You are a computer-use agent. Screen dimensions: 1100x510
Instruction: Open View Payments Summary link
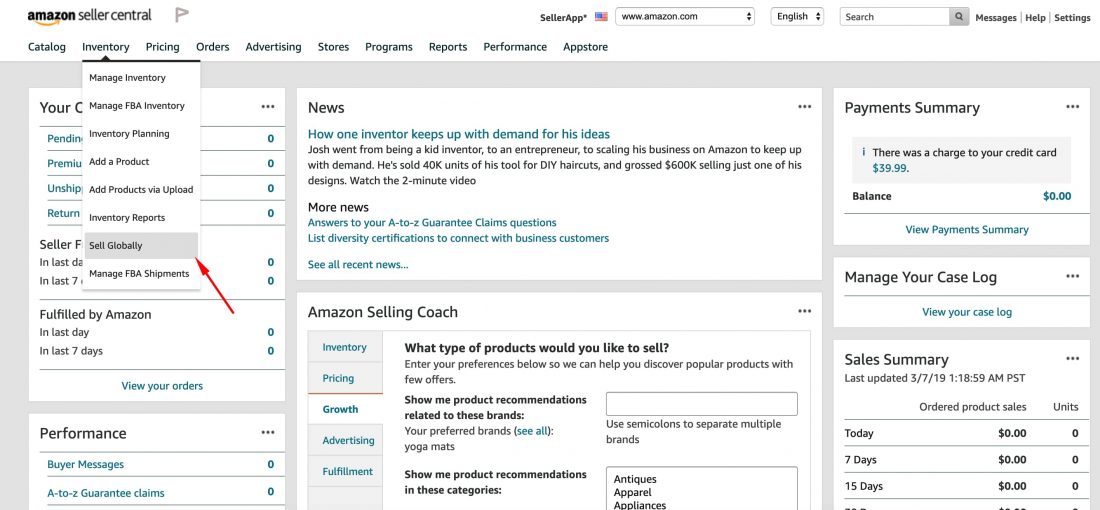click(967, 229)
